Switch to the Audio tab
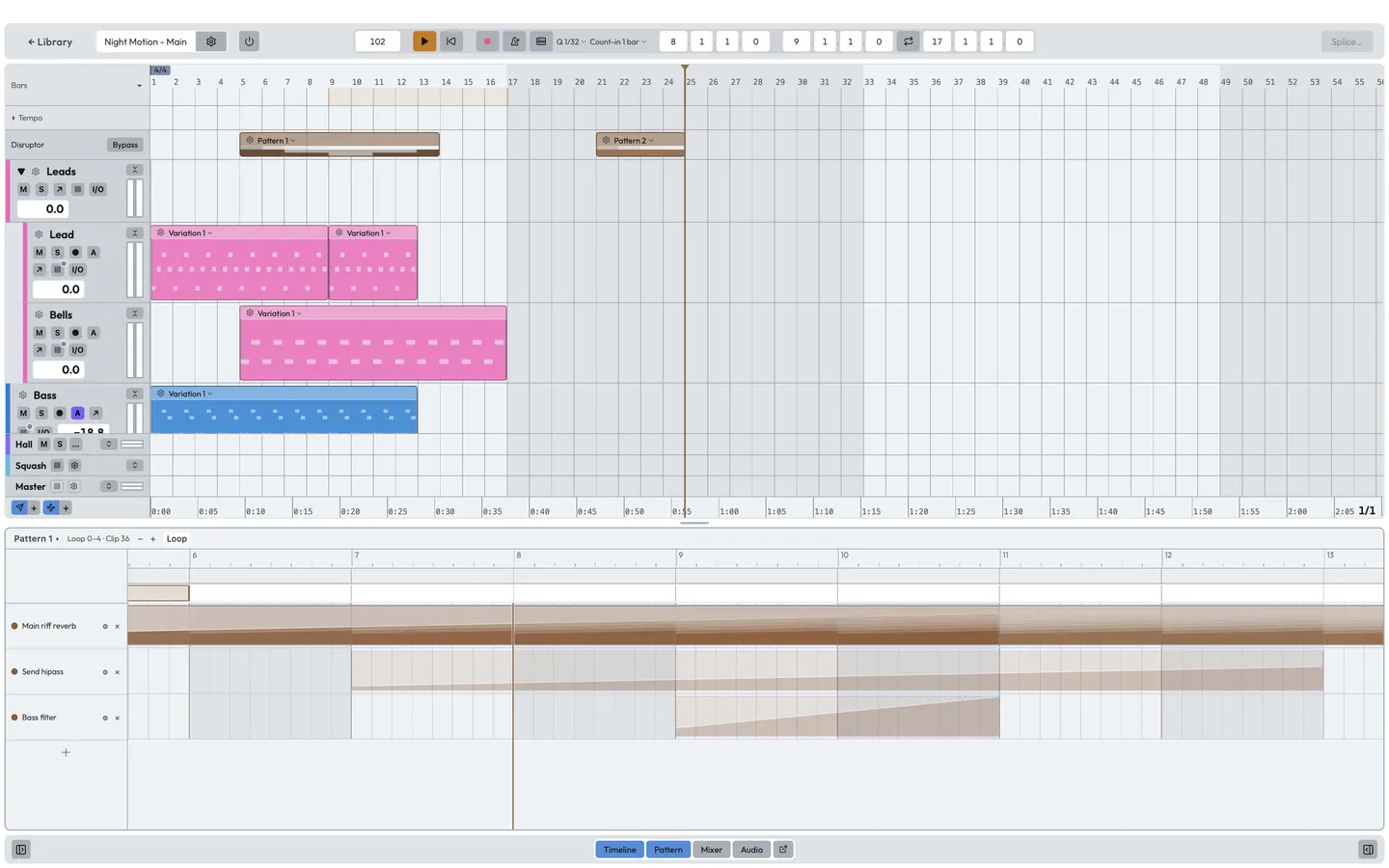Image resolution: width=1389 pixels, height=868 pixels. tap(751, 850)
